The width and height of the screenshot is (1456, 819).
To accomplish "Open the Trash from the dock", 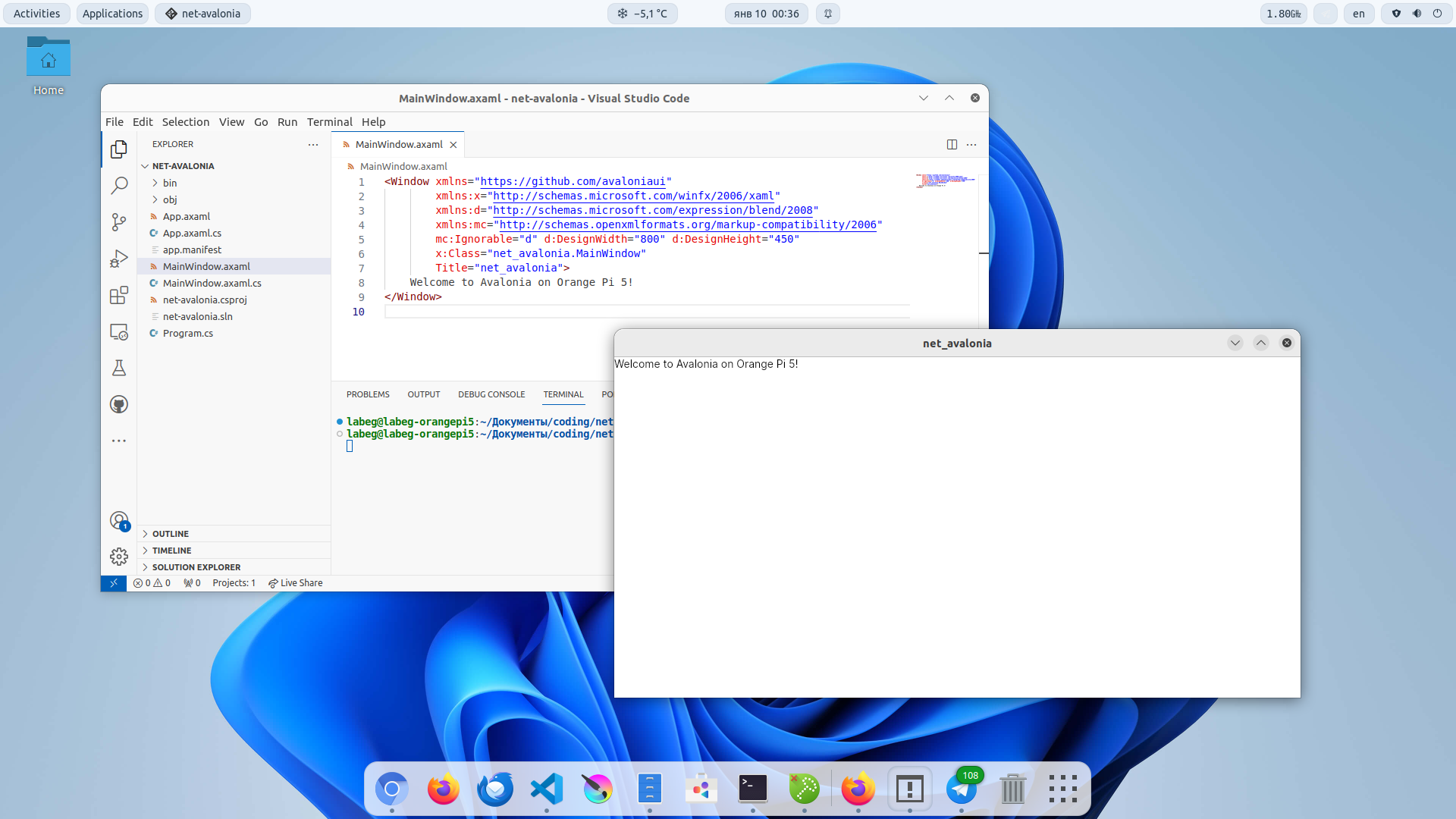I will click(x=1013, y=789).
